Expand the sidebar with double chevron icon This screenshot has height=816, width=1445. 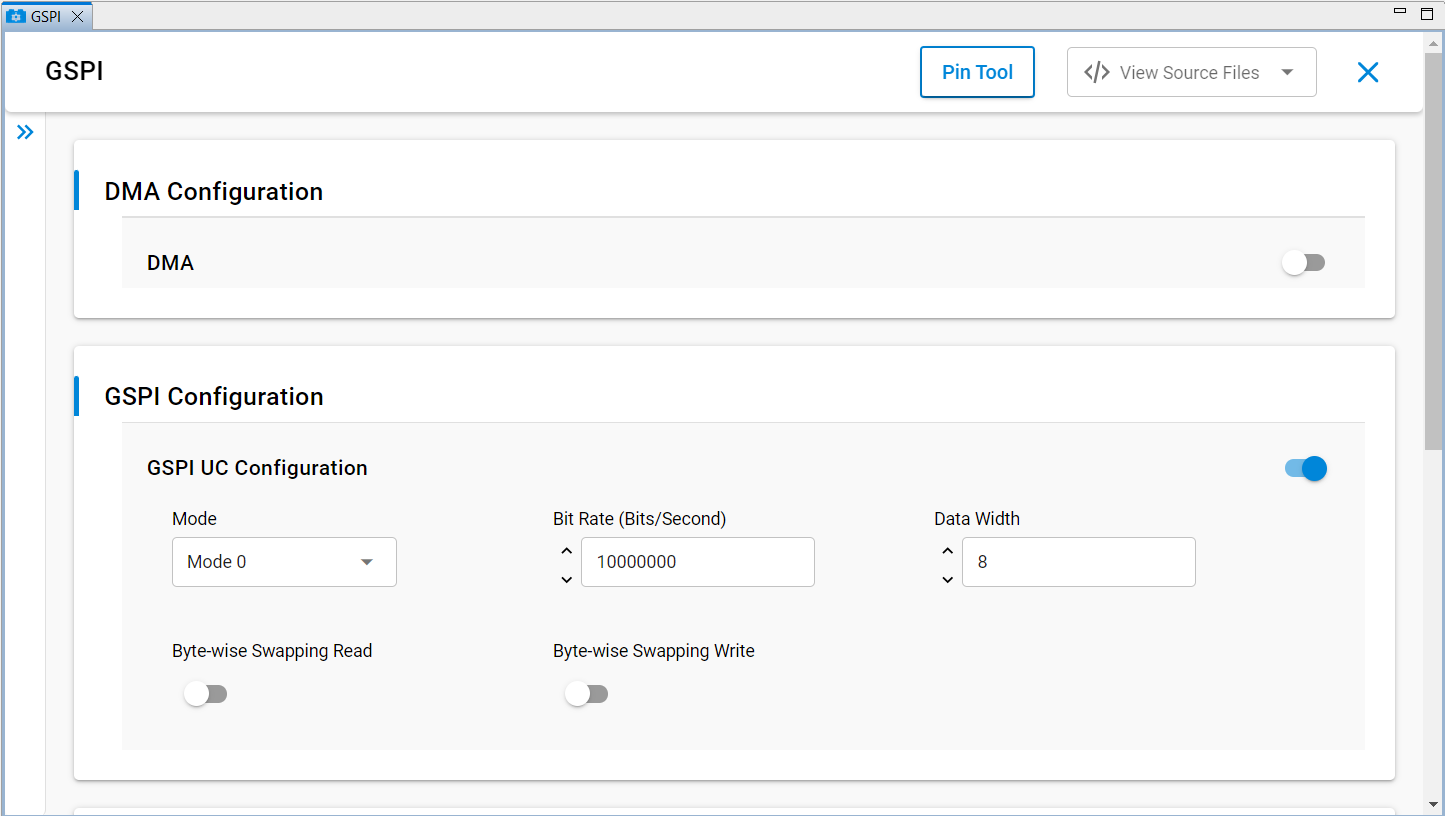[25, 132]
